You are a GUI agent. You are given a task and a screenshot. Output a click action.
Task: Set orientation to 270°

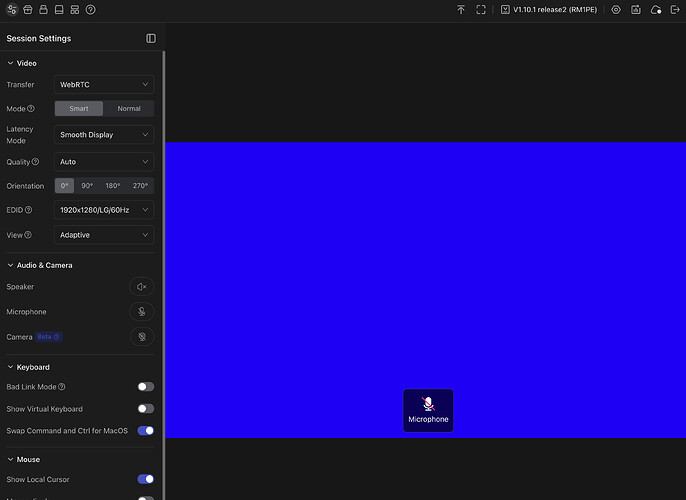point(140,185)
